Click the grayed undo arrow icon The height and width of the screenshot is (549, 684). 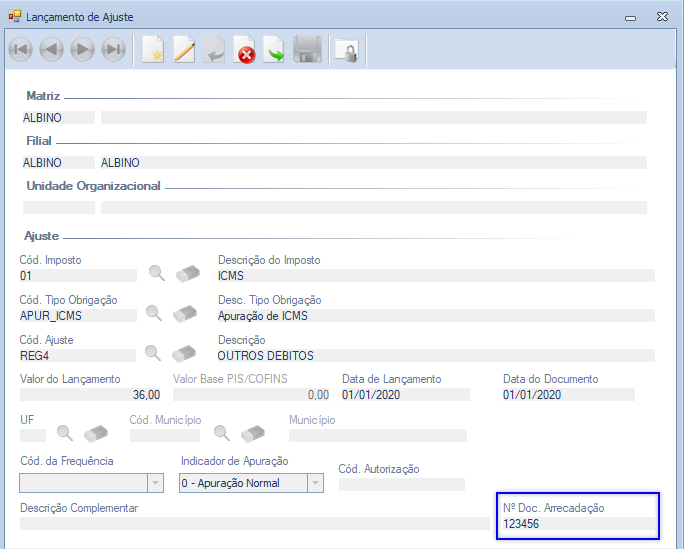pos(214,50)
